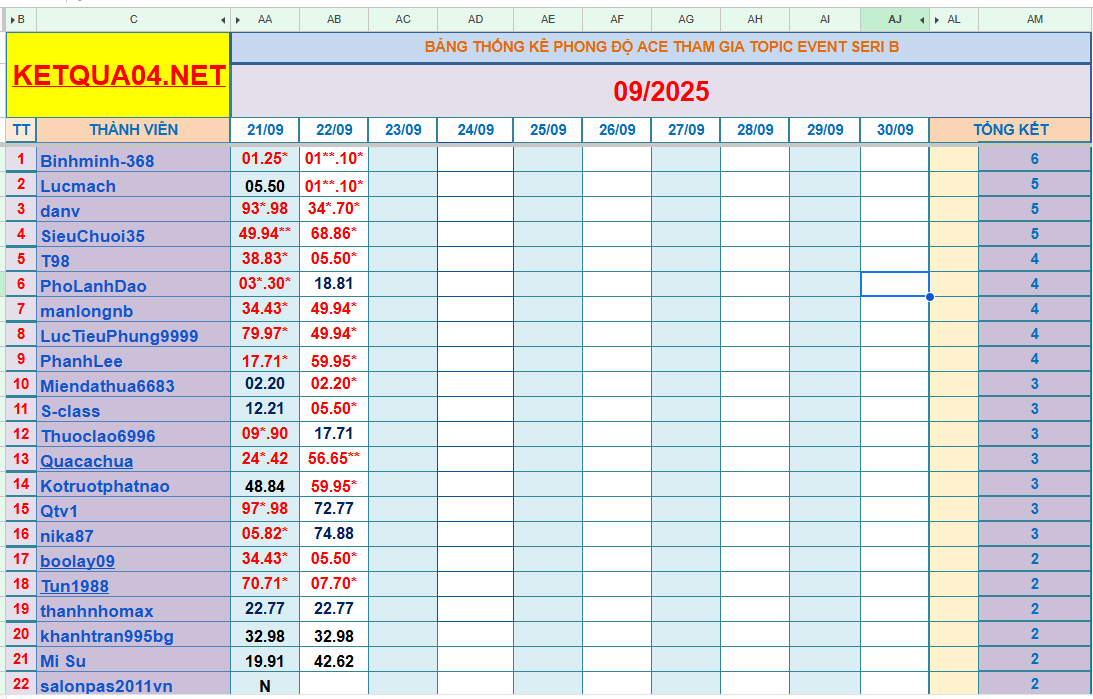Click the boolay09 hyperlink
The image size is (1093, 699).
77,561
